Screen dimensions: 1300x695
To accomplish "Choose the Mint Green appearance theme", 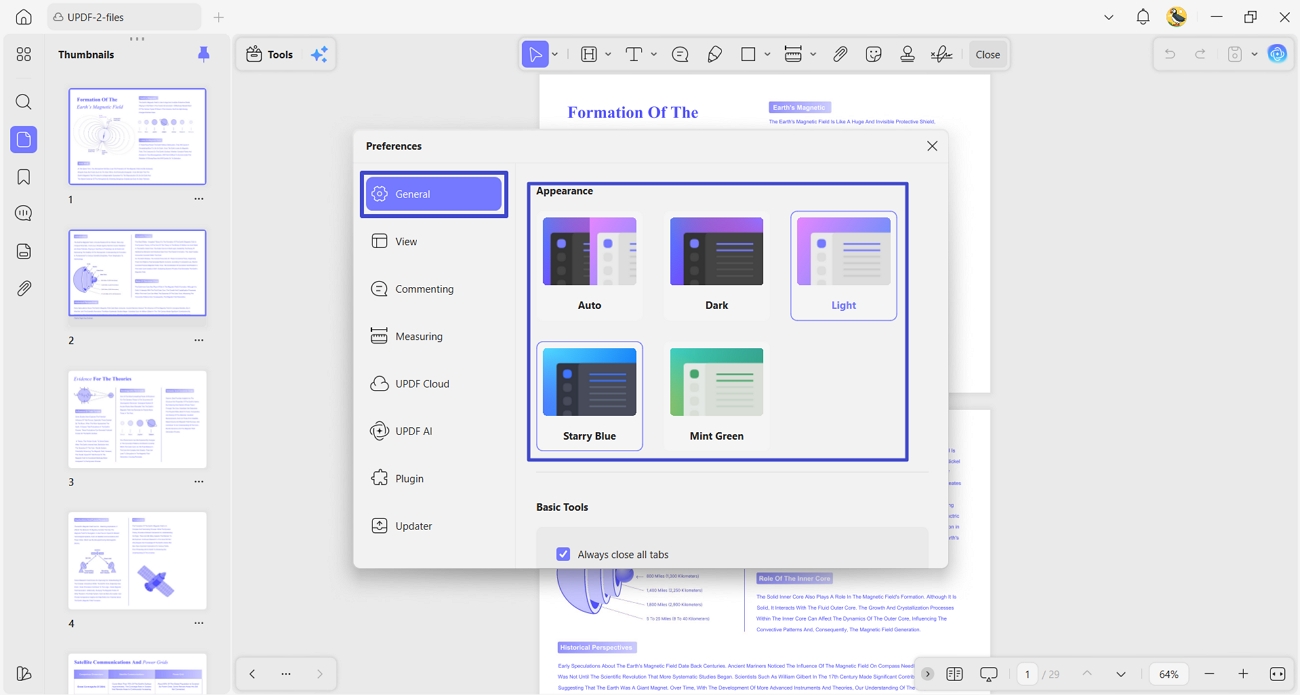I will (x=716, y=396).
